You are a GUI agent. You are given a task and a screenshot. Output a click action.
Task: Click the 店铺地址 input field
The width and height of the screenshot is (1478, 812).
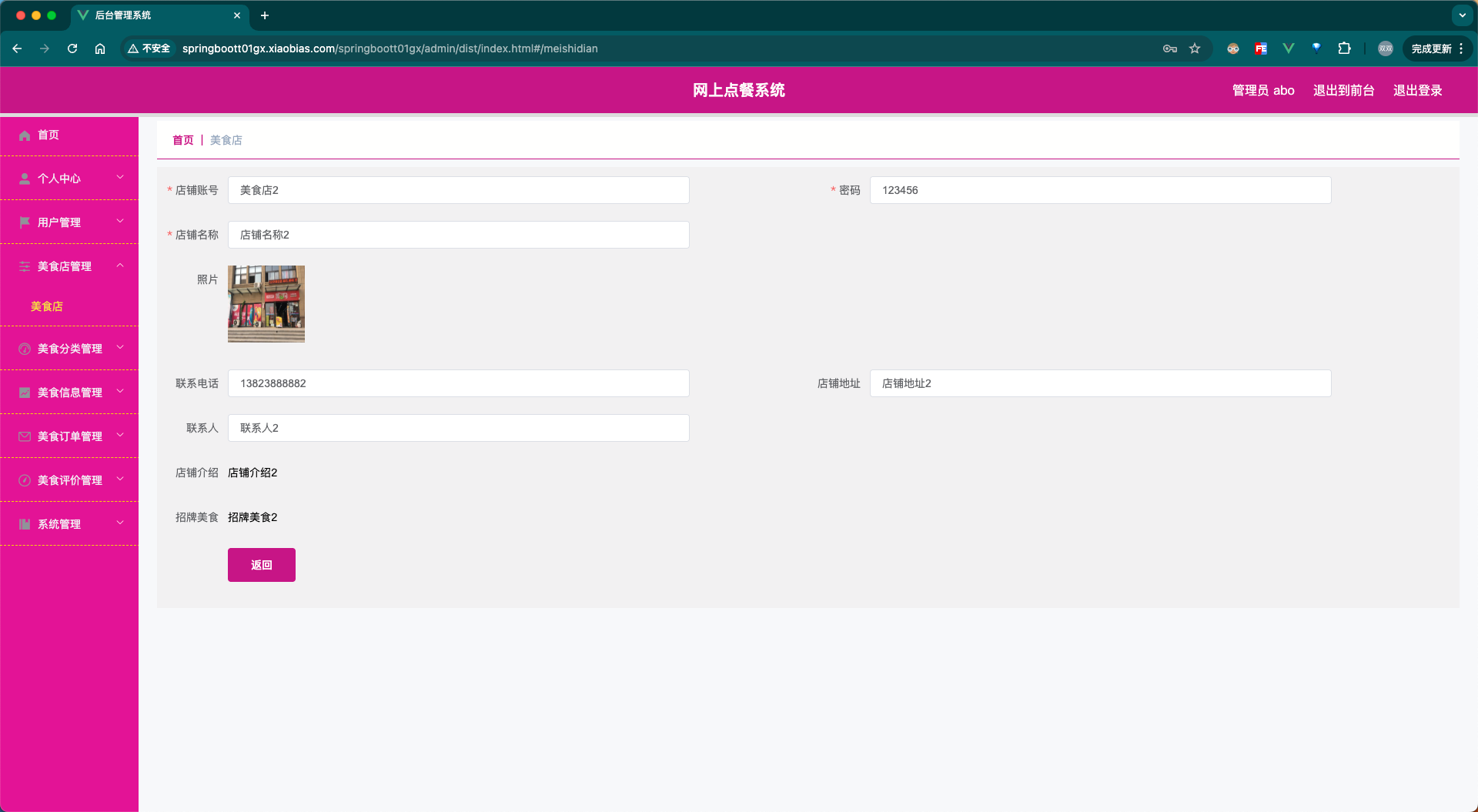tap(1101, 383)
